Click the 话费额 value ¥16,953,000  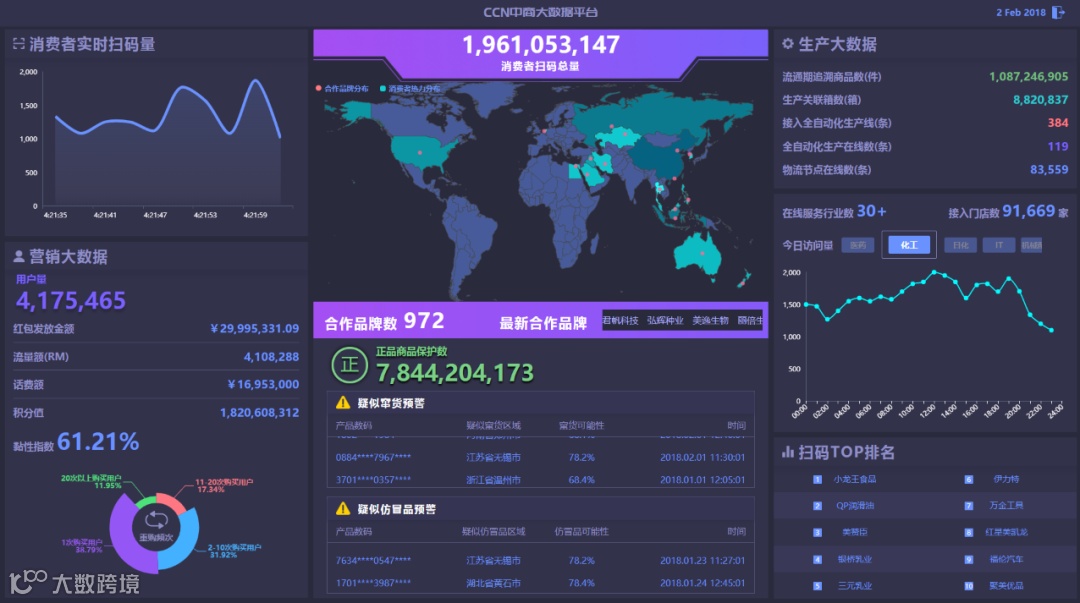pyautogui.click(x=263, y=385)
